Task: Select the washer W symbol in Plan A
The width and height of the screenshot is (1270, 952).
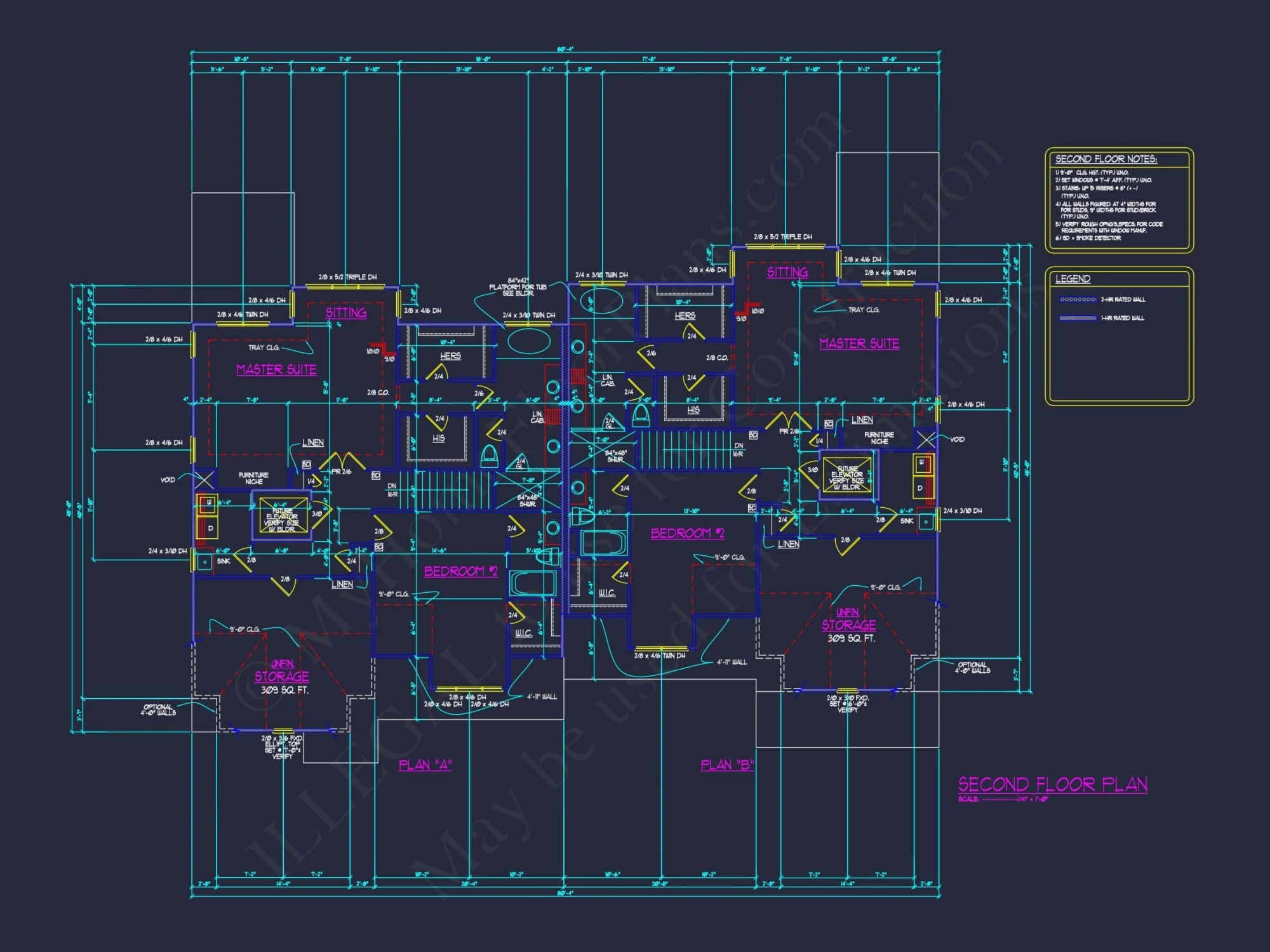Action: click(x=208, y=503)
